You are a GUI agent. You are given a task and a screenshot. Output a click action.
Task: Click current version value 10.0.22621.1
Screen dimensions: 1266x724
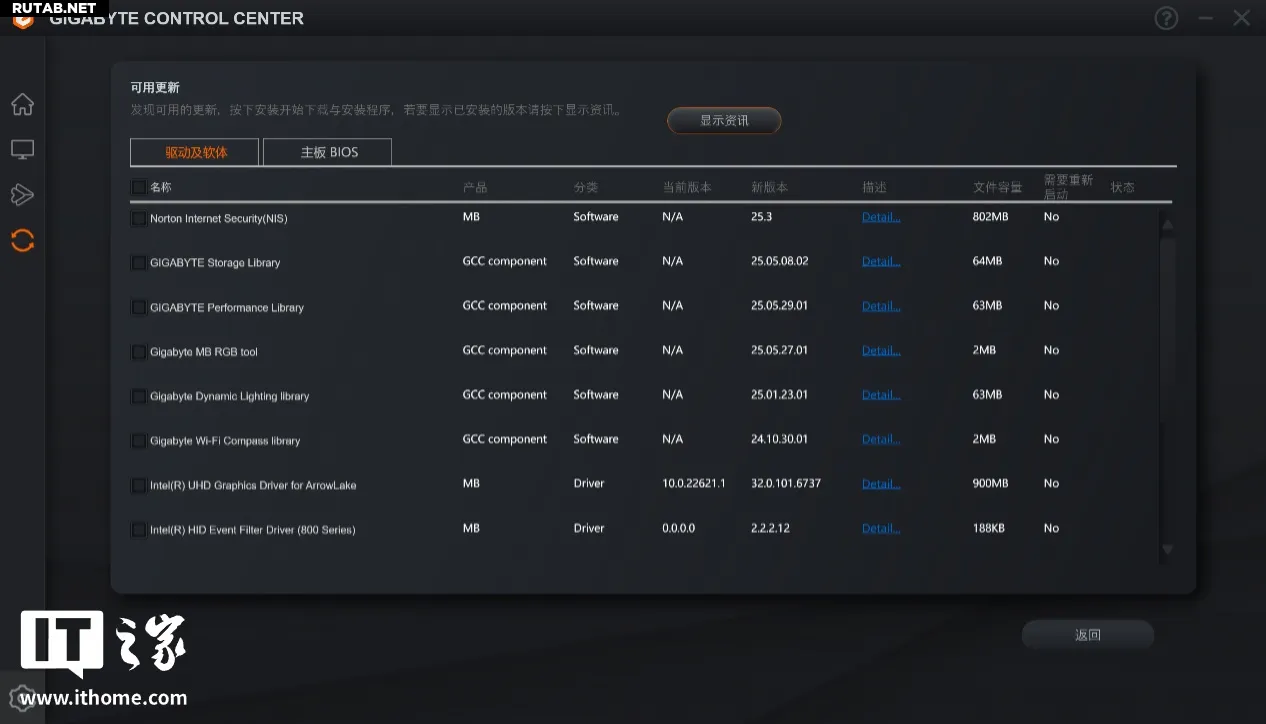pyautogui.click(x=694, y=483)
